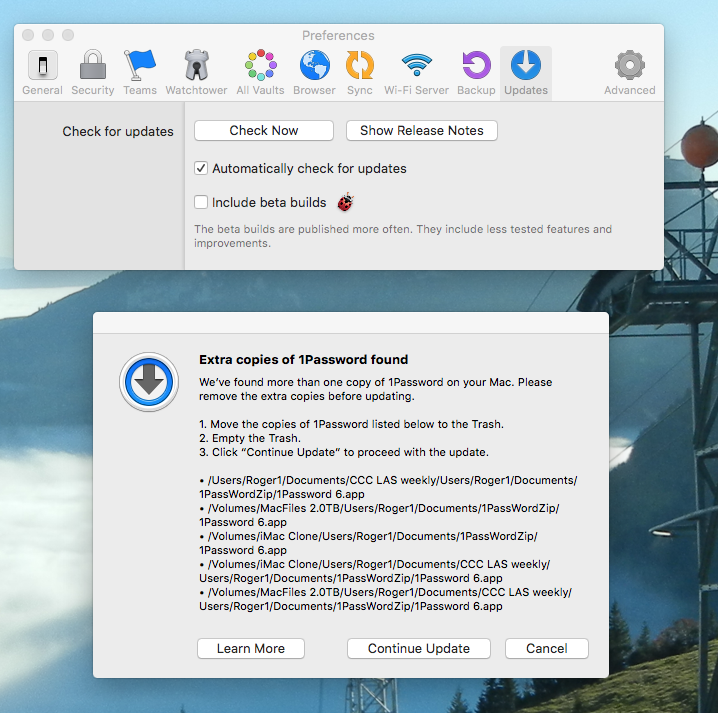Click the ladybug beta icon
The image size is (718, 713).
(x=346, y=202)
